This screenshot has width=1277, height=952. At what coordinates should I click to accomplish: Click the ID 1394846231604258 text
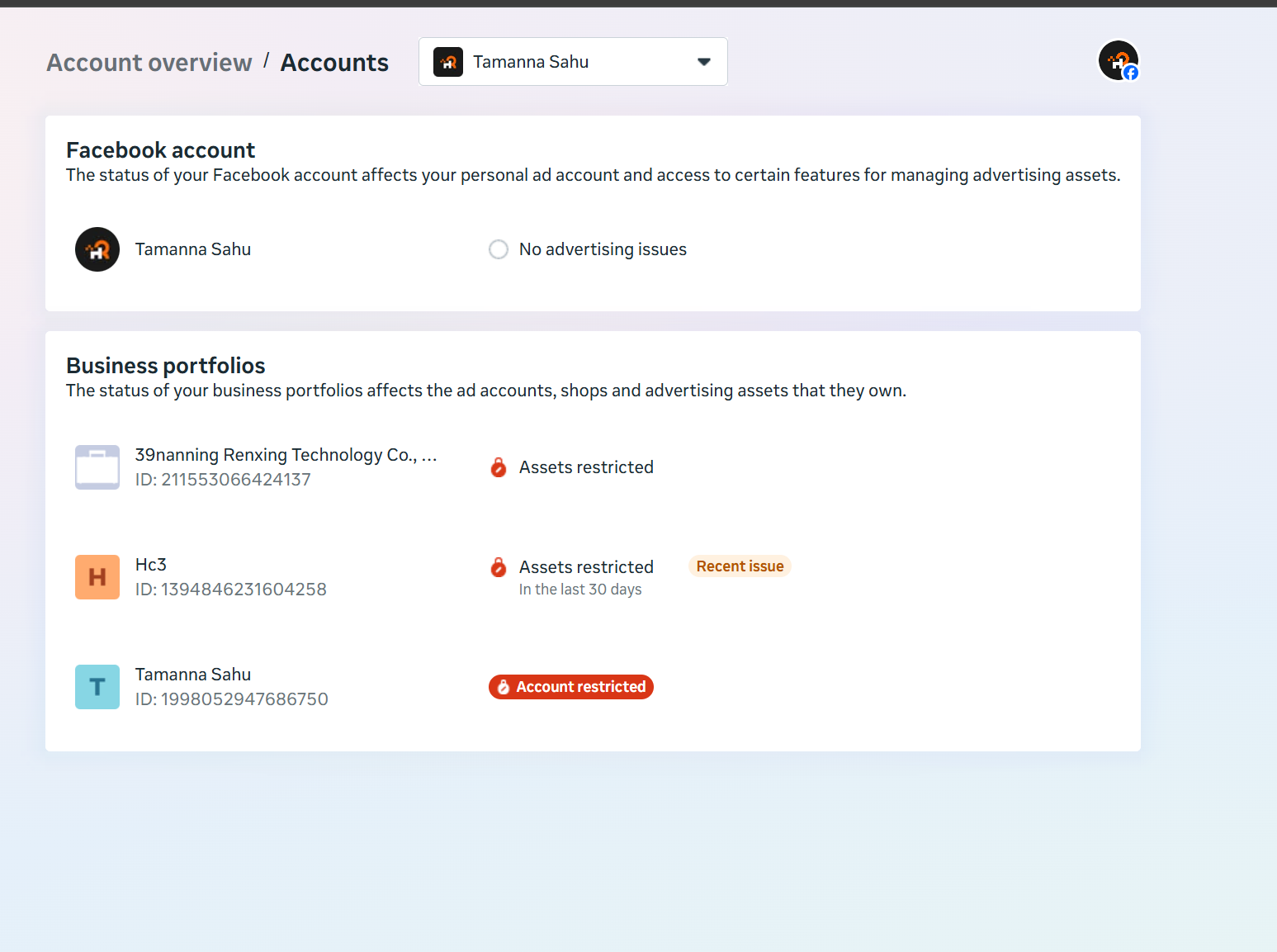[x=231, y=590]
